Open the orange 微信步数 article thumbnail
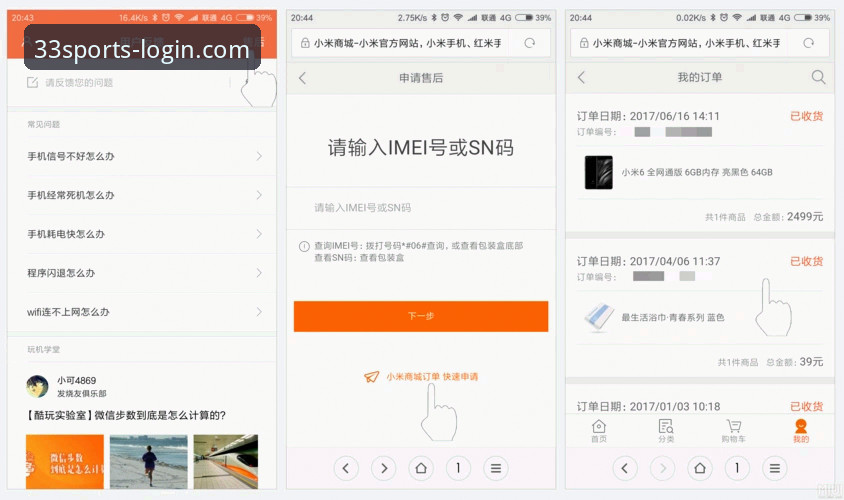Image resolution: width=844 pixels, height=500 pixels. [x=65, y=462]
